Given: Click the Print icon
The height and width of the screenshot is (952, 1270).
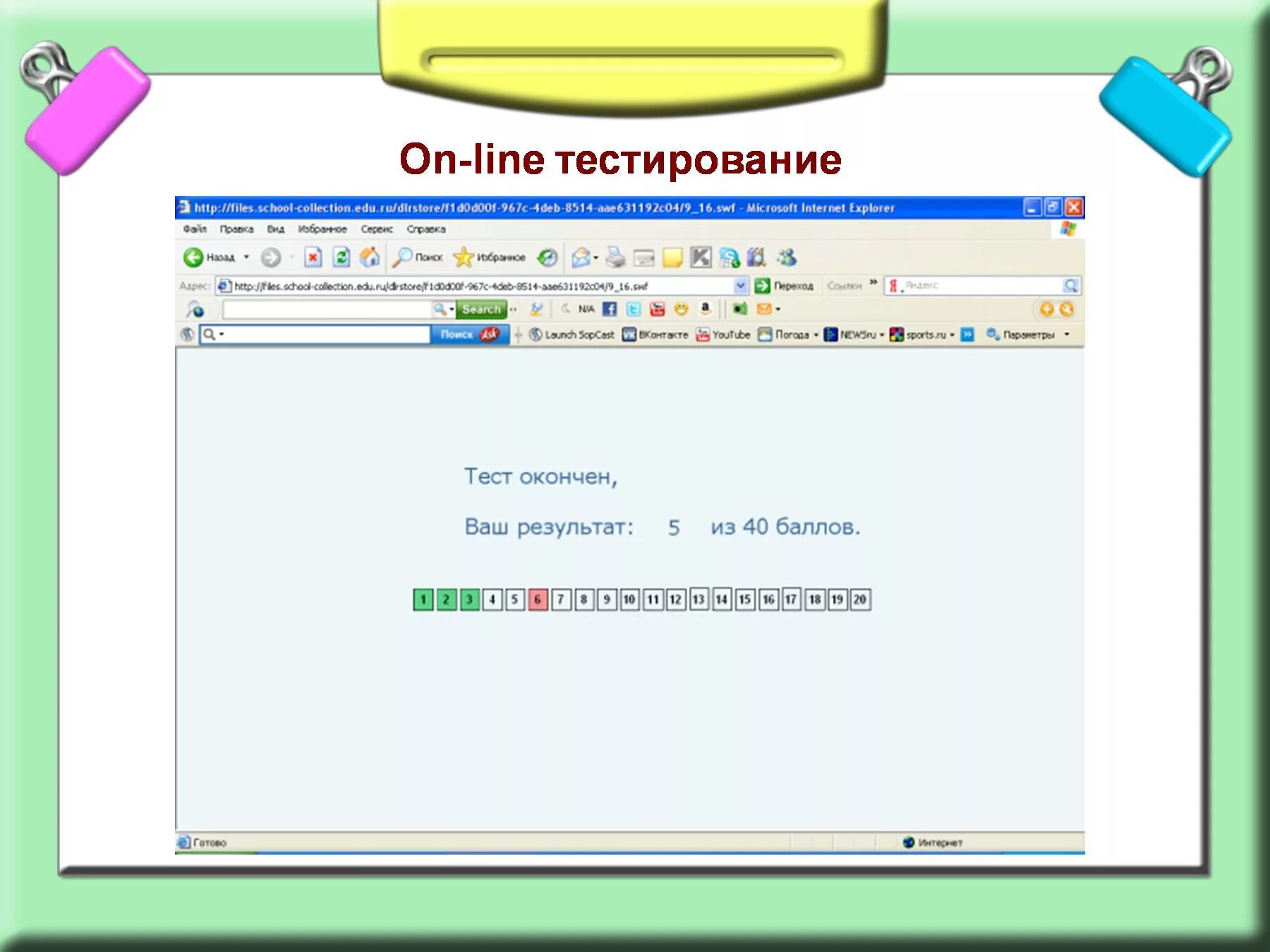Looking at the screenshot, I should pyautogui.click(x=616, y=257).
